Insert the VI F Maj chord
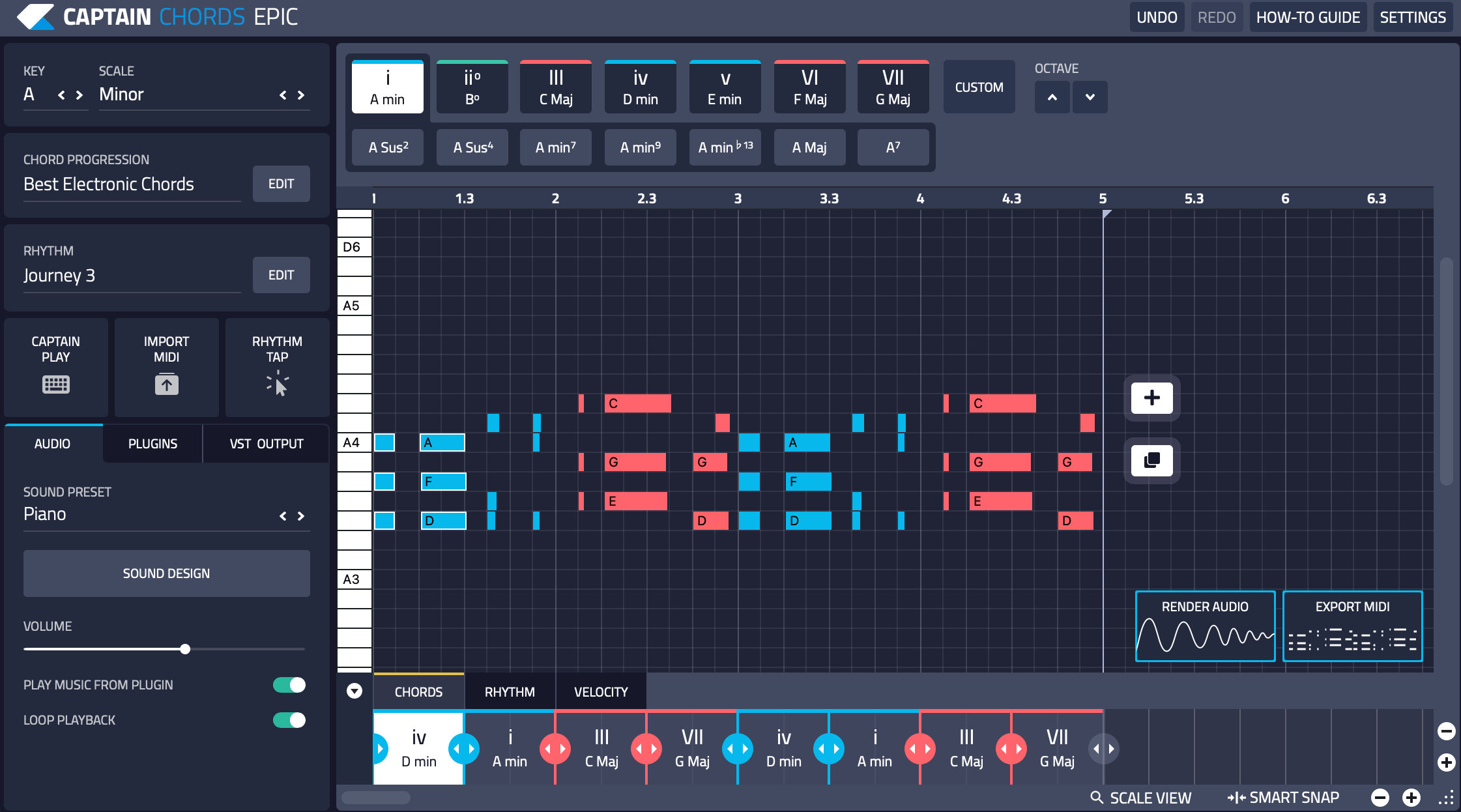The width and height of the screenshot is (1461, 812). (810, 87)
